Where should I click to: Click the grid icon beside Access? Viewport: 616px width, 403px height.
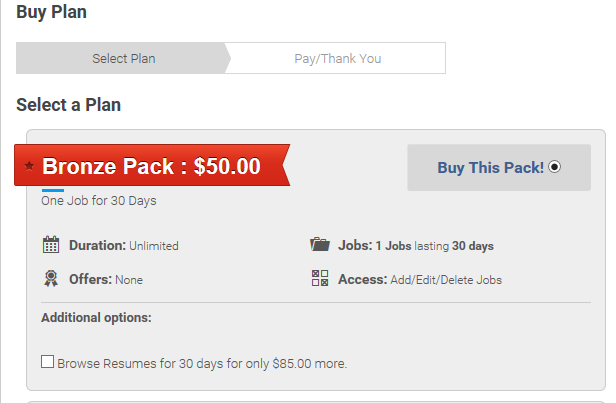(320, 278)
